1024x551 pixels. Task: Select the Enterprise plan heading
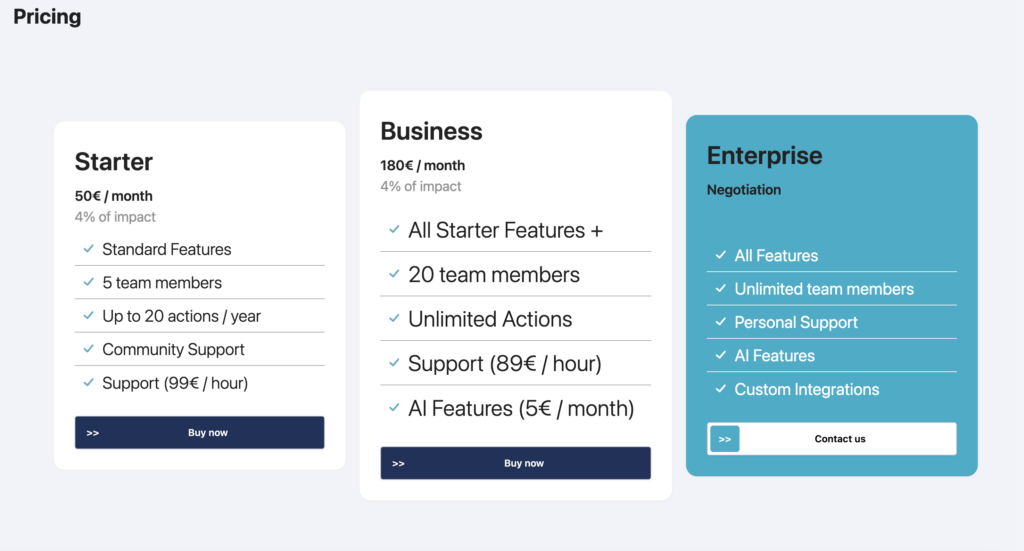pos(764,156)
